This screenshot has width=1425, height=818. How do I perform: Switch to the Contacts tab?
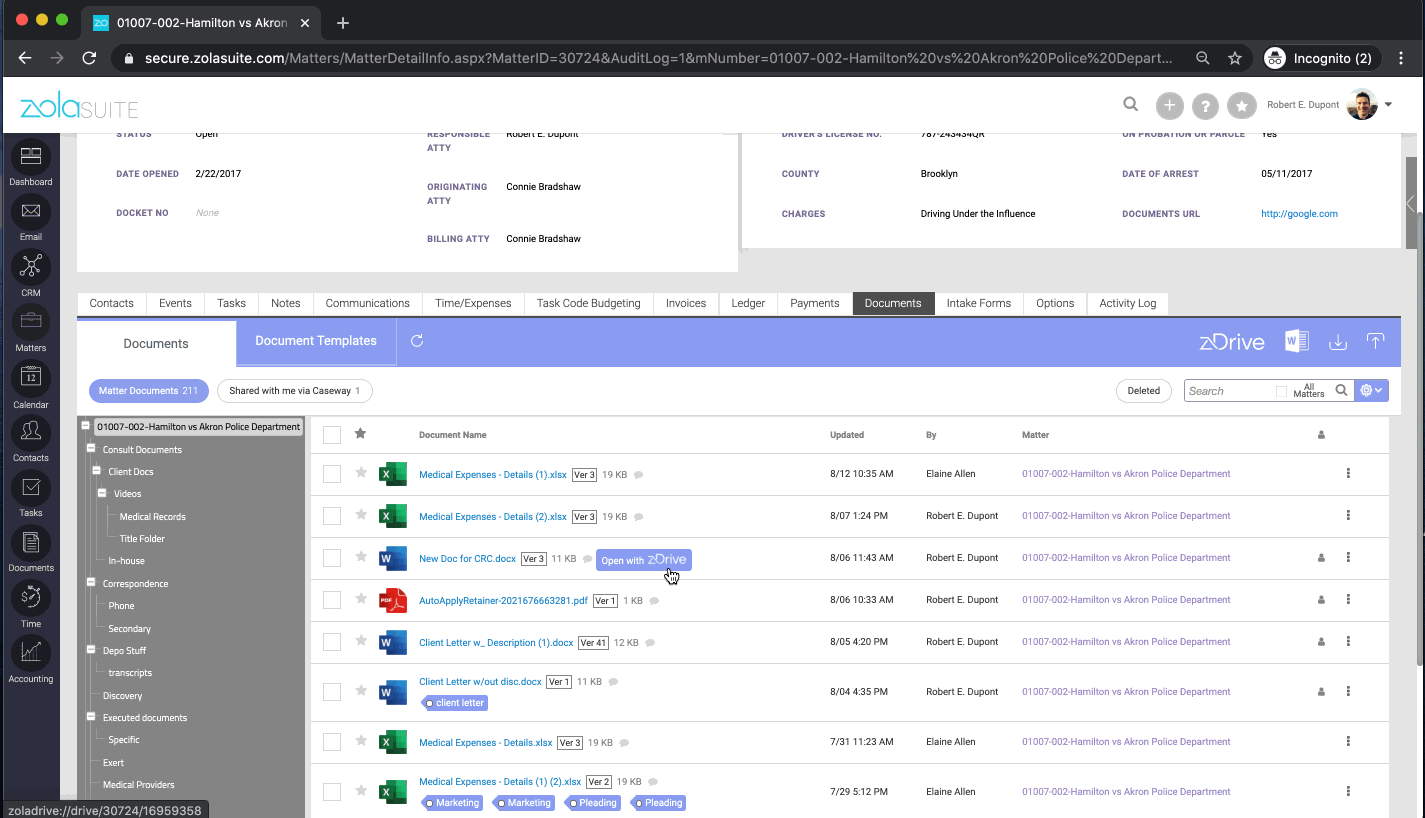(112, 303)
